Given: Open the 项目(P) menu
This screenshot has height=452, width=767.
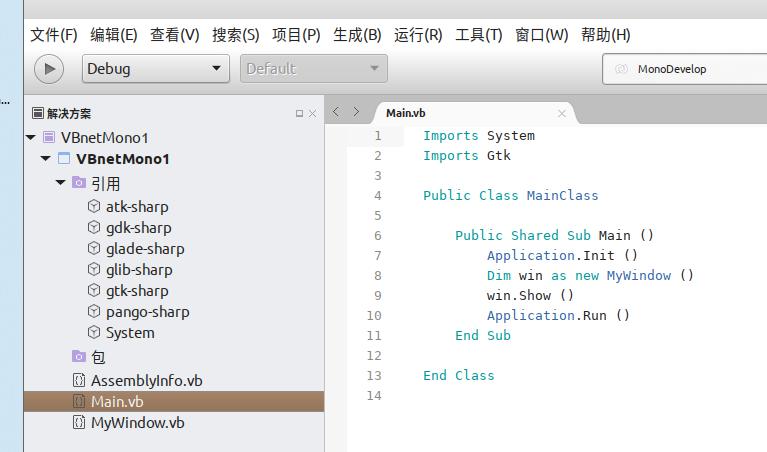Looking at the screenshot, I should (x=296, y=35).
